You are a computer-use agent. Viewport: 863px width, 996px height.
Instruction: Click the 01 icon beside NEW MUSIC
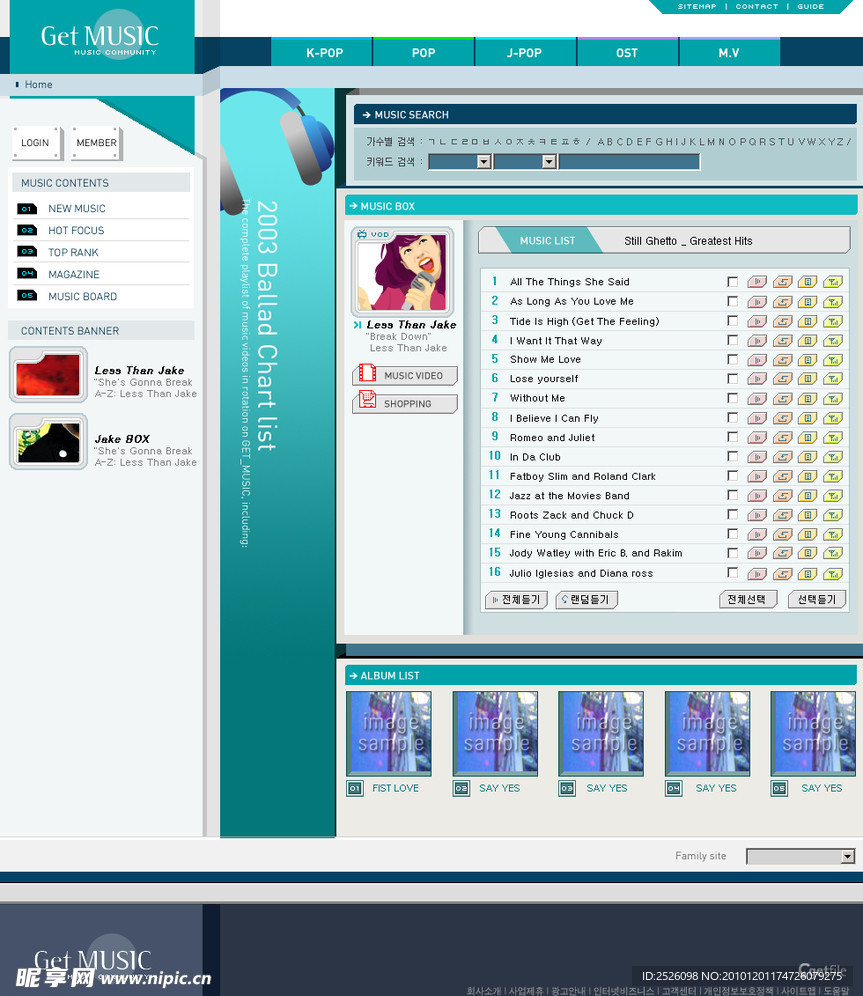27,209
